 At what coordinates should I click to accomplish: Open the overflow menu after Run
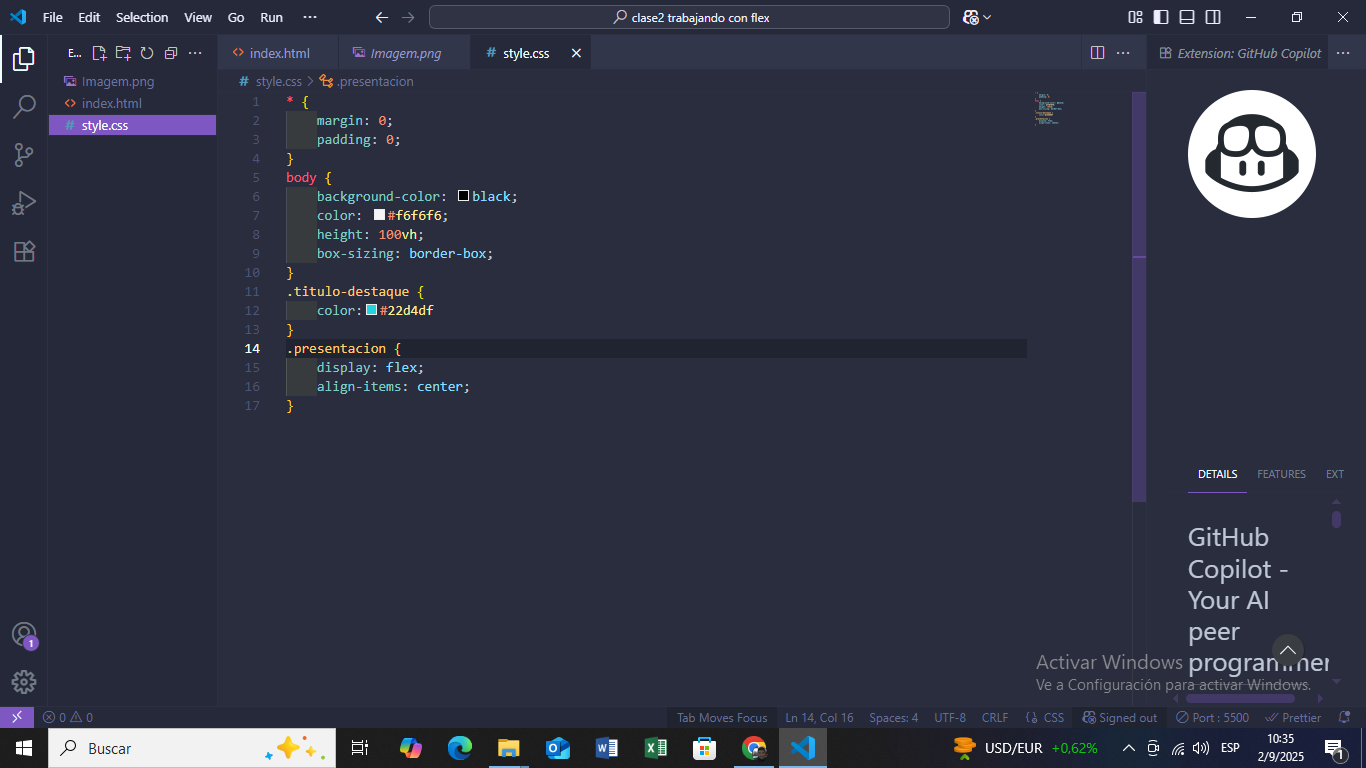click(x=310, y=17)
